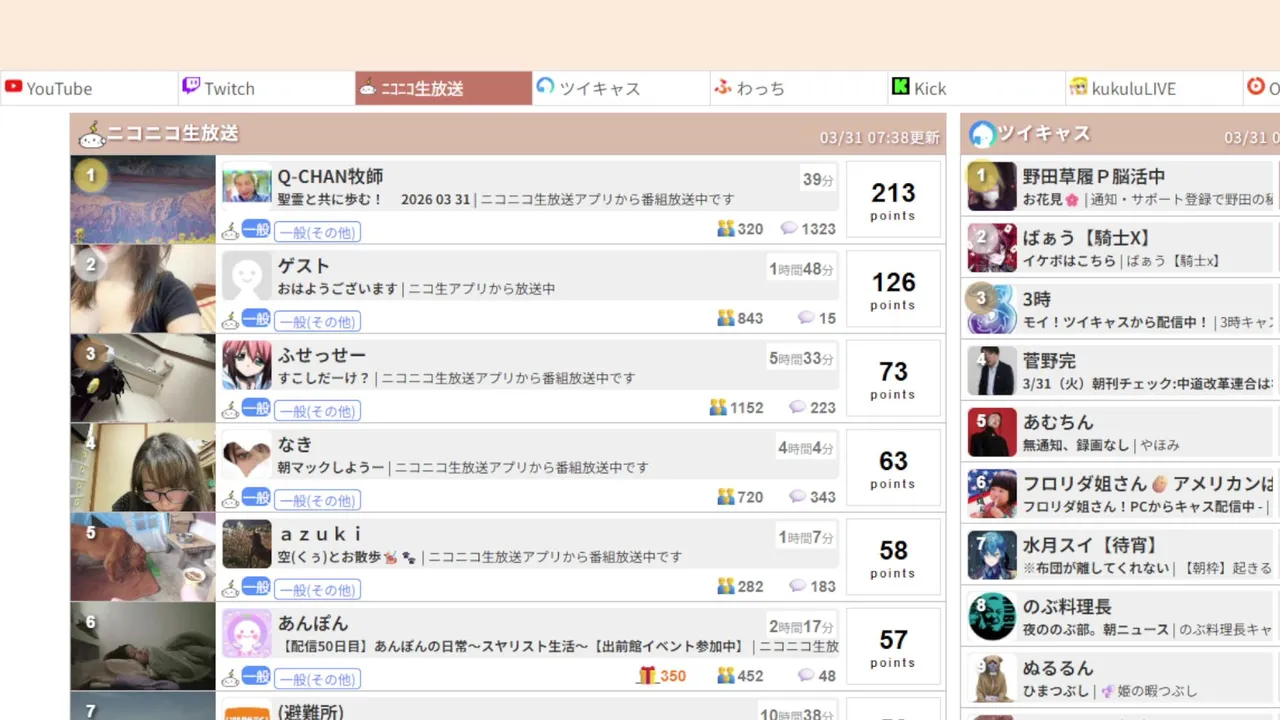The image size is (1280, 720).
Task: Click 一般(その他) tag on あんぽん row
Action: click(x=317, y=679)
